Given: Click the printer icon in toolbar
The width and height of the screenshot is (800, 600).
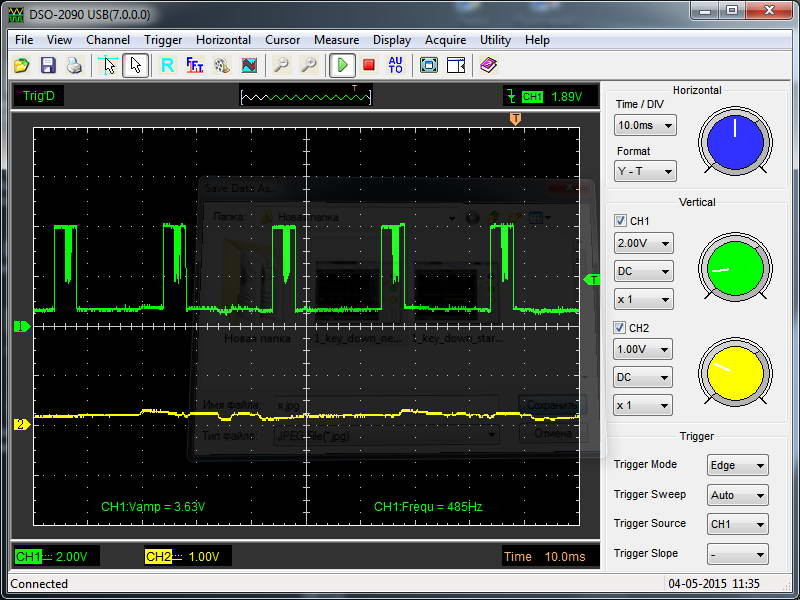Looking at the screenshot, I should click(74, 66).
